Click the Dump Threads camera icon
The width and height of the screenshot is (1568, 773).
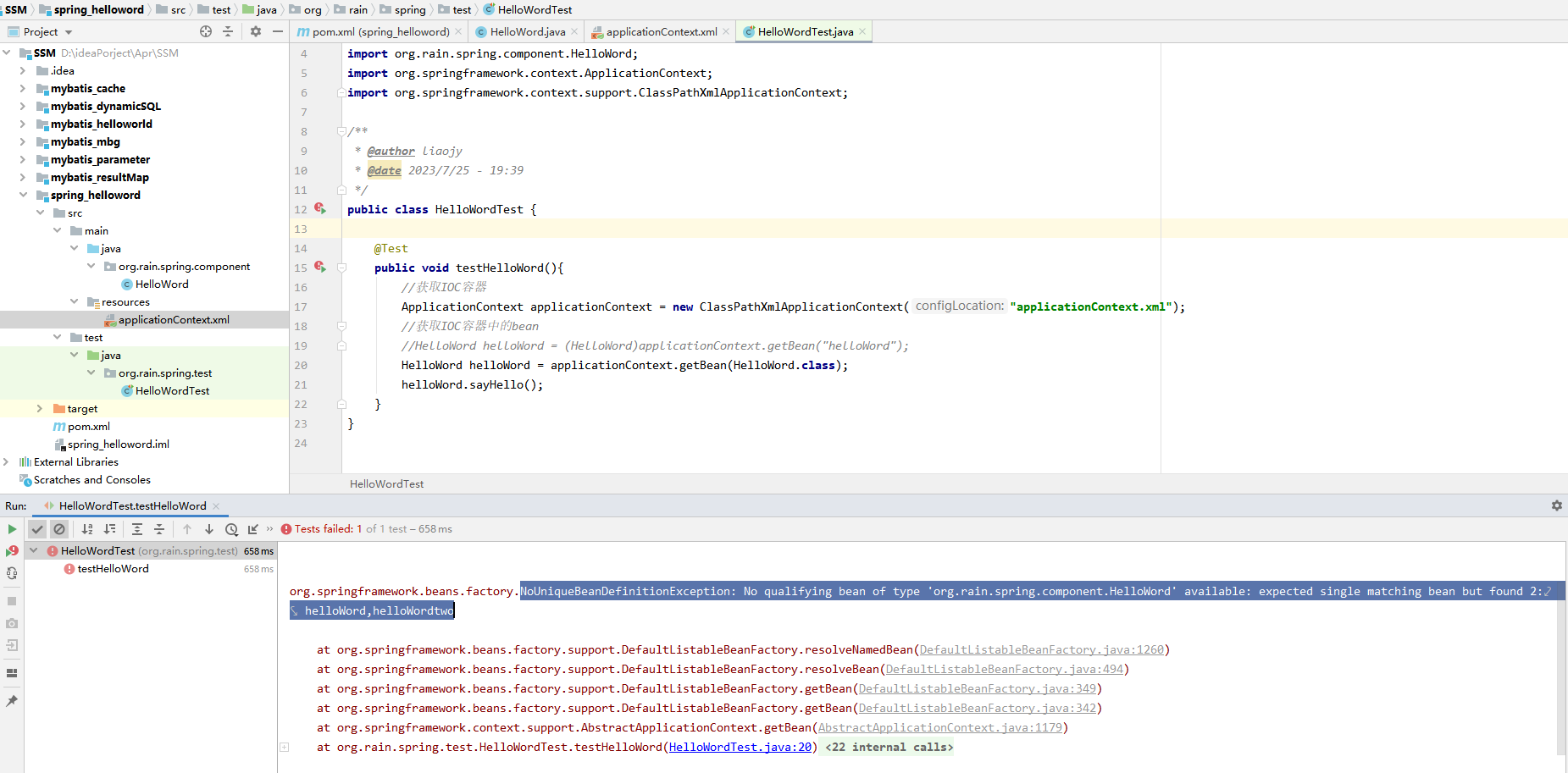(x=12, y=623)
